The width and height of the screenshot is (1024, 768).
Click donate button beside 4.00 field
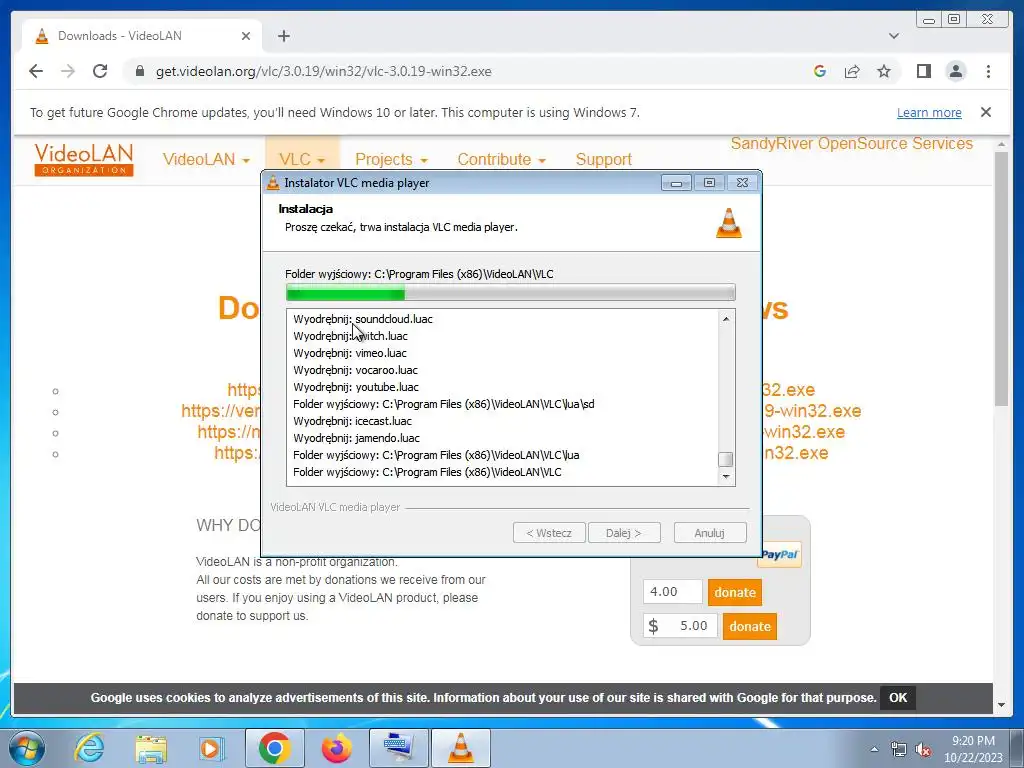[x=735, y=592]
